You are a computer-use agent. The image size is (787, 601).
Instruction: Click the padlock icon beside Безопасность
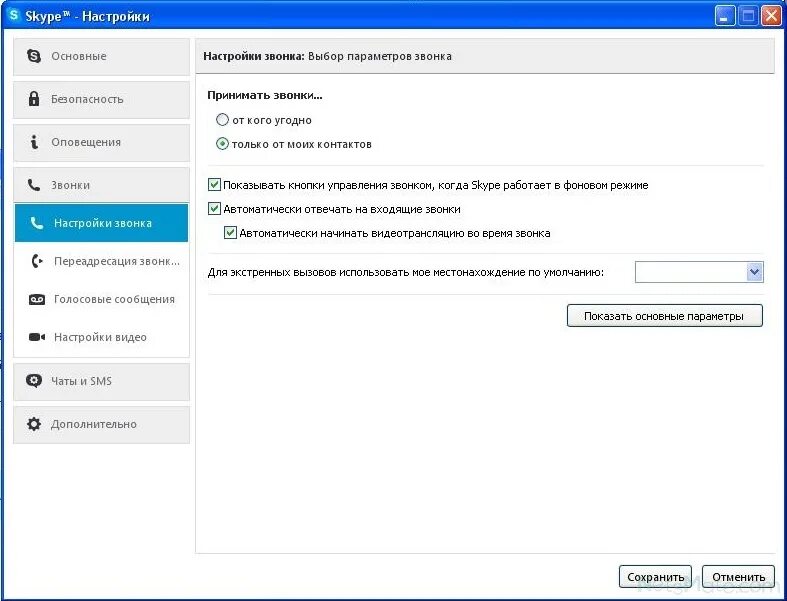[x=34, y=99]
